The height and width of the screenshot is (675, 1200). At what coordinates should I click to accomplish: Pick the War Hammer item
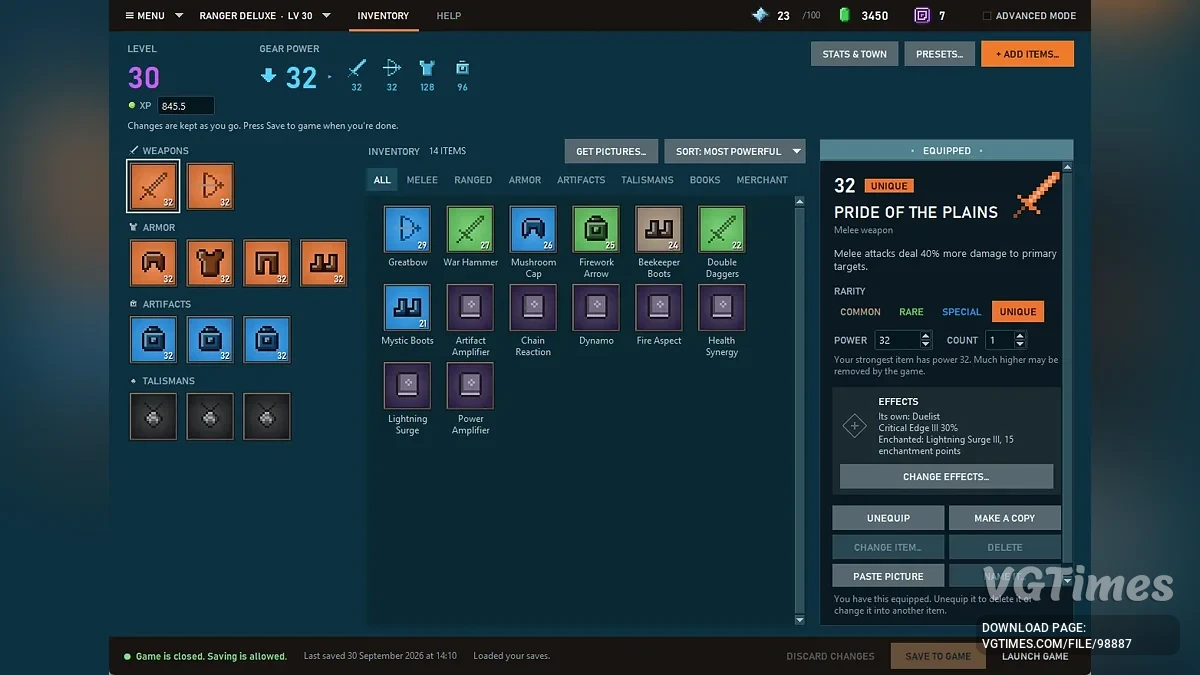click(470, 230)
